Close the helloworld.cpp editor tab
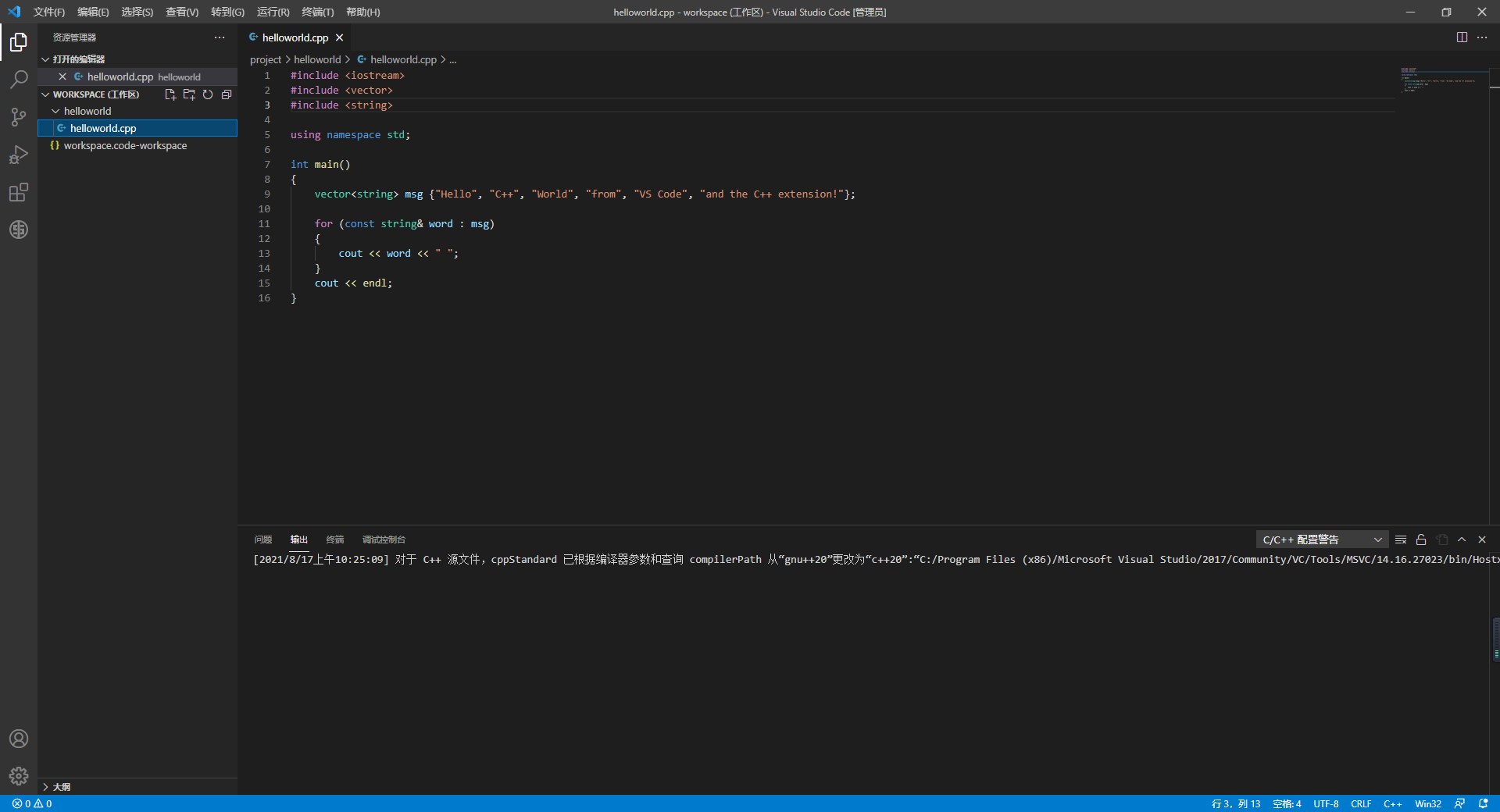The width and height of the screenshot is (1500, 812). point(339,37)
